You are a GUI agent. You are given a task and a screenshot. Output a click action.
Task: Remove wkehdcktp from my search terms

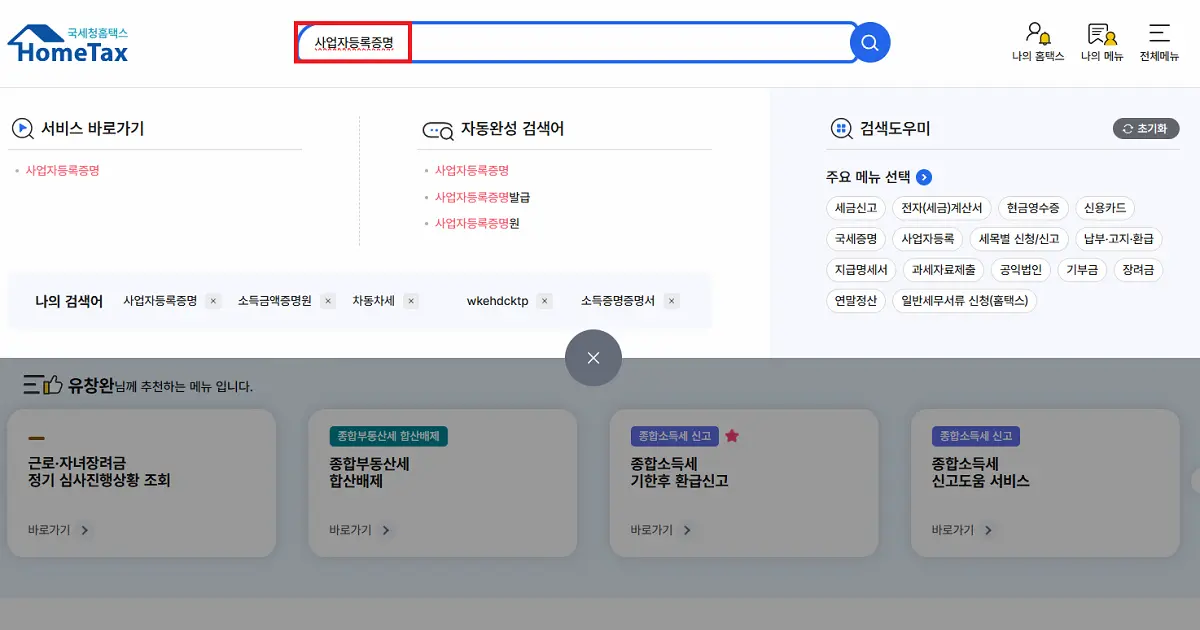544,301
